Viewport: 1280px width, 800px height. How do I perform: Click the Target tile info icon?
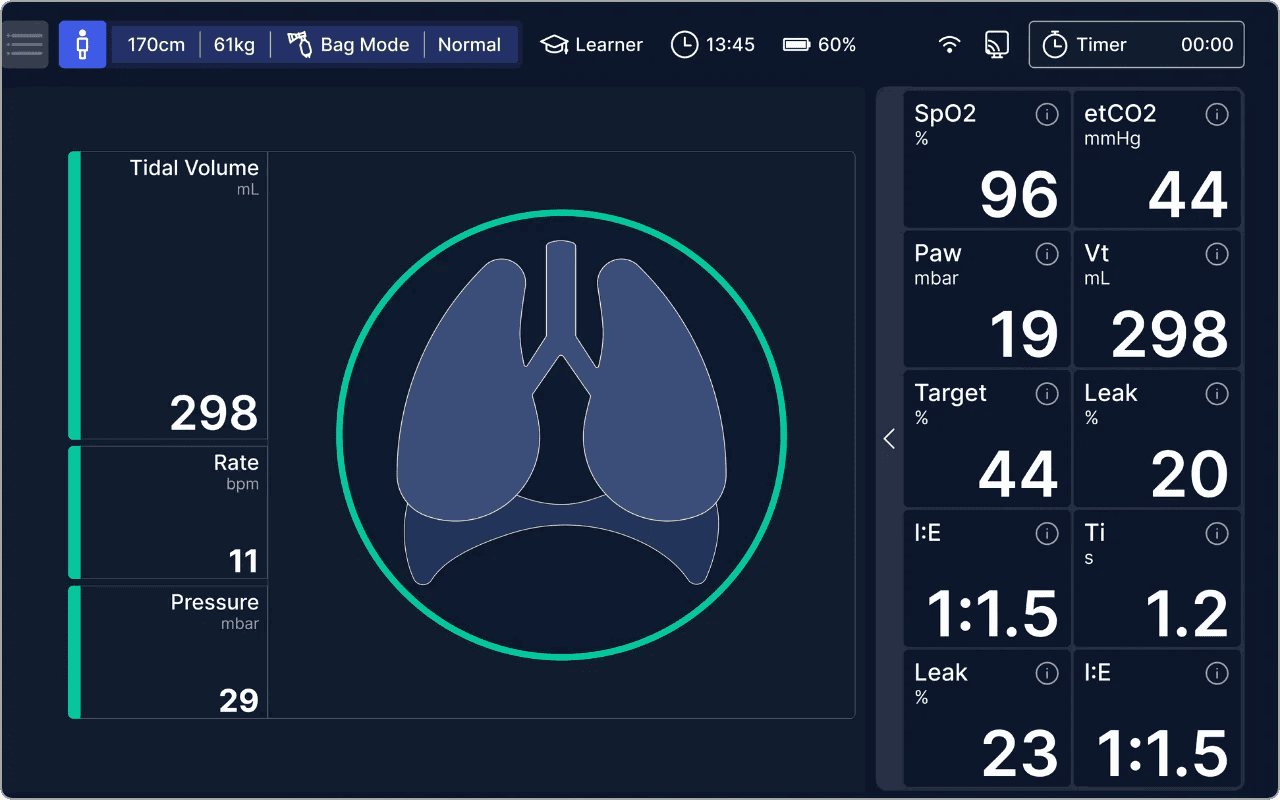[1046, 394]
